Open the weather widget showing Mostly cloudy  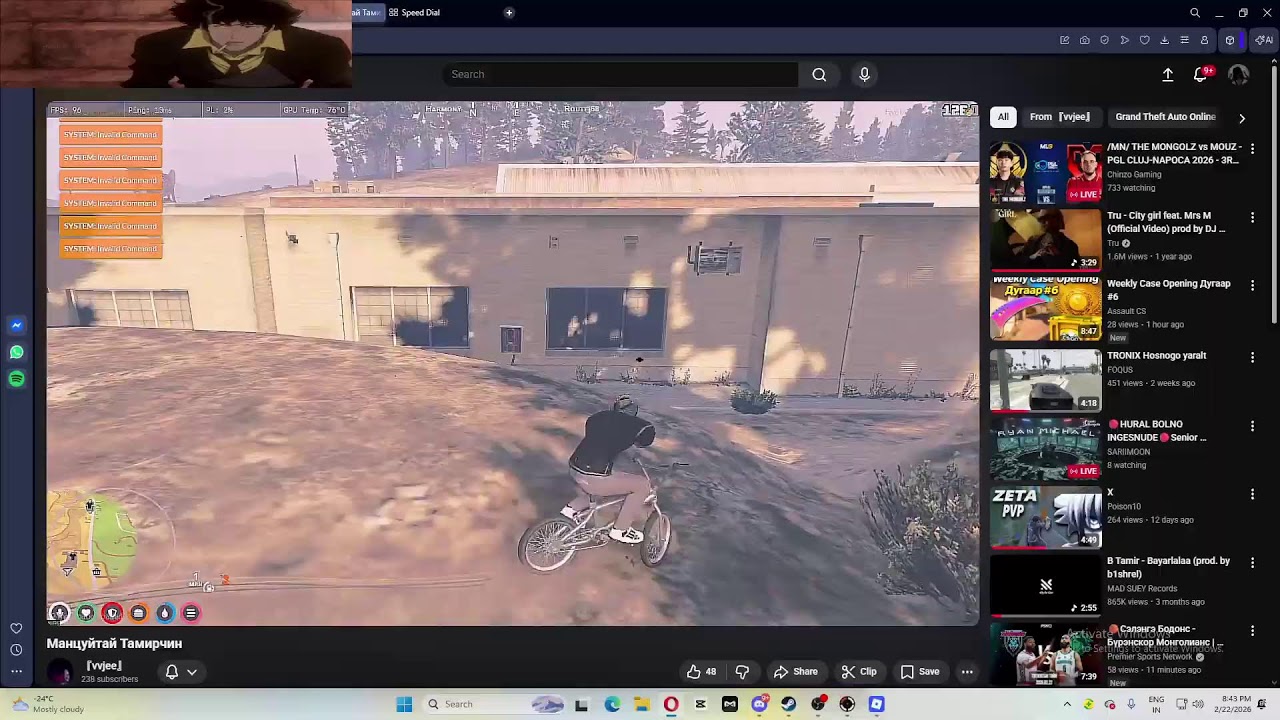coord(48,704)
